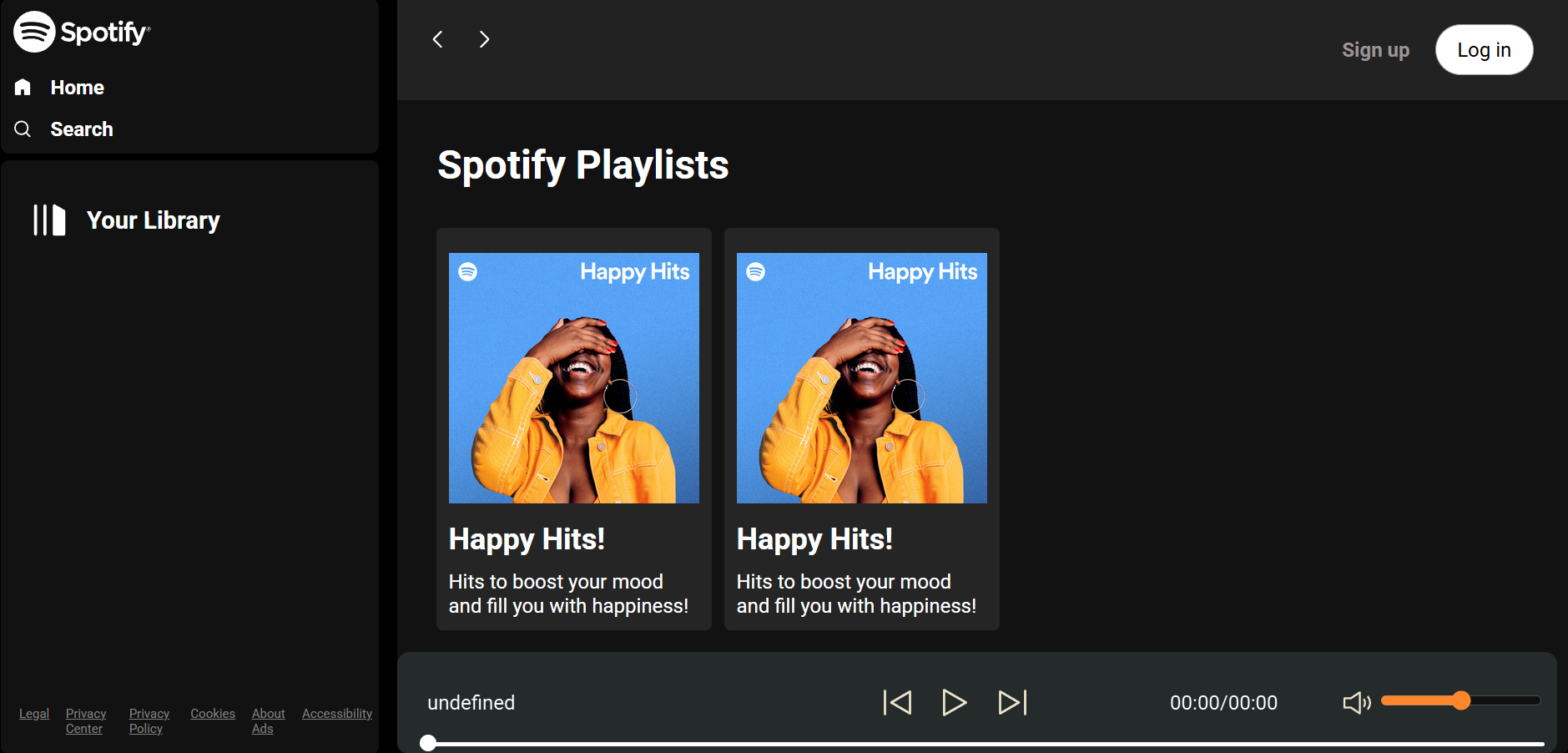Click the Search magnifier icon
This screenshot has width=1568, height=753.
click(23, 129)
